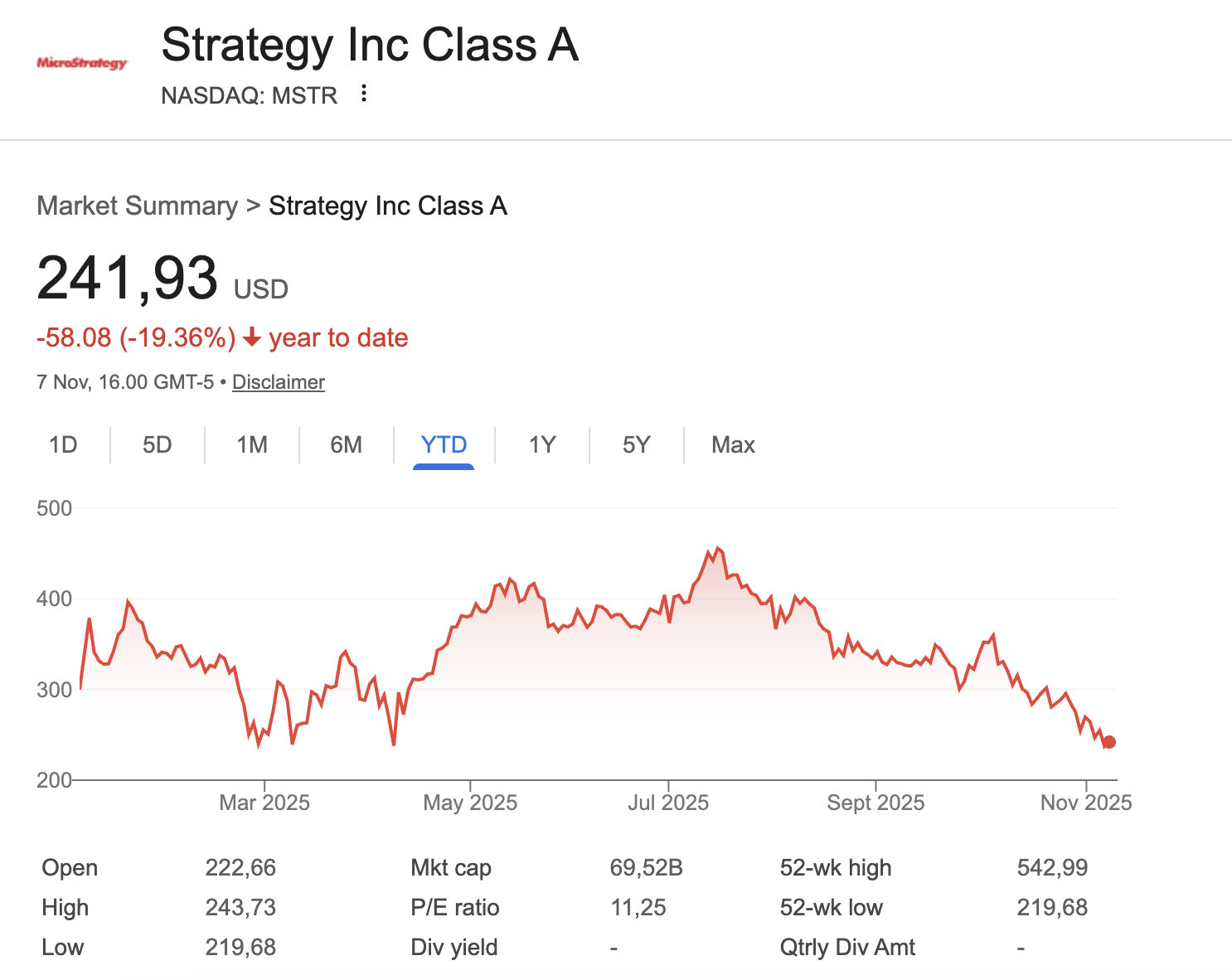
Task: Open the three-dot options menu near MSTR
Action: click(363, 94)
